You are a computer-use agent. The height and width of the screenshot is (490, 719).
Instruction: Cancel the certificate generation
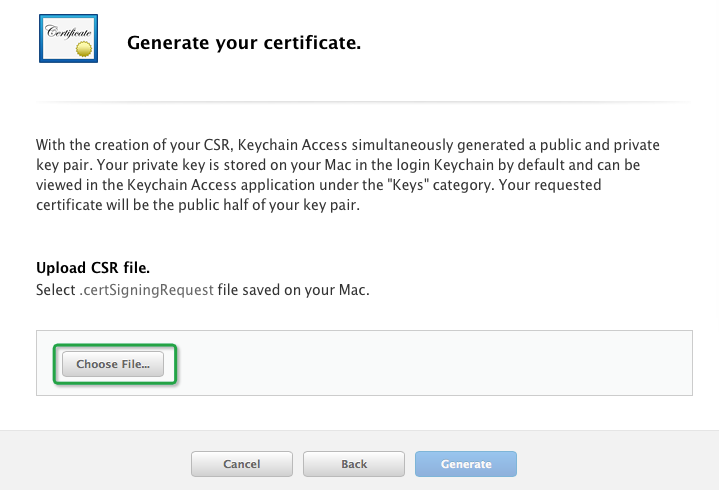pos(242,464)
